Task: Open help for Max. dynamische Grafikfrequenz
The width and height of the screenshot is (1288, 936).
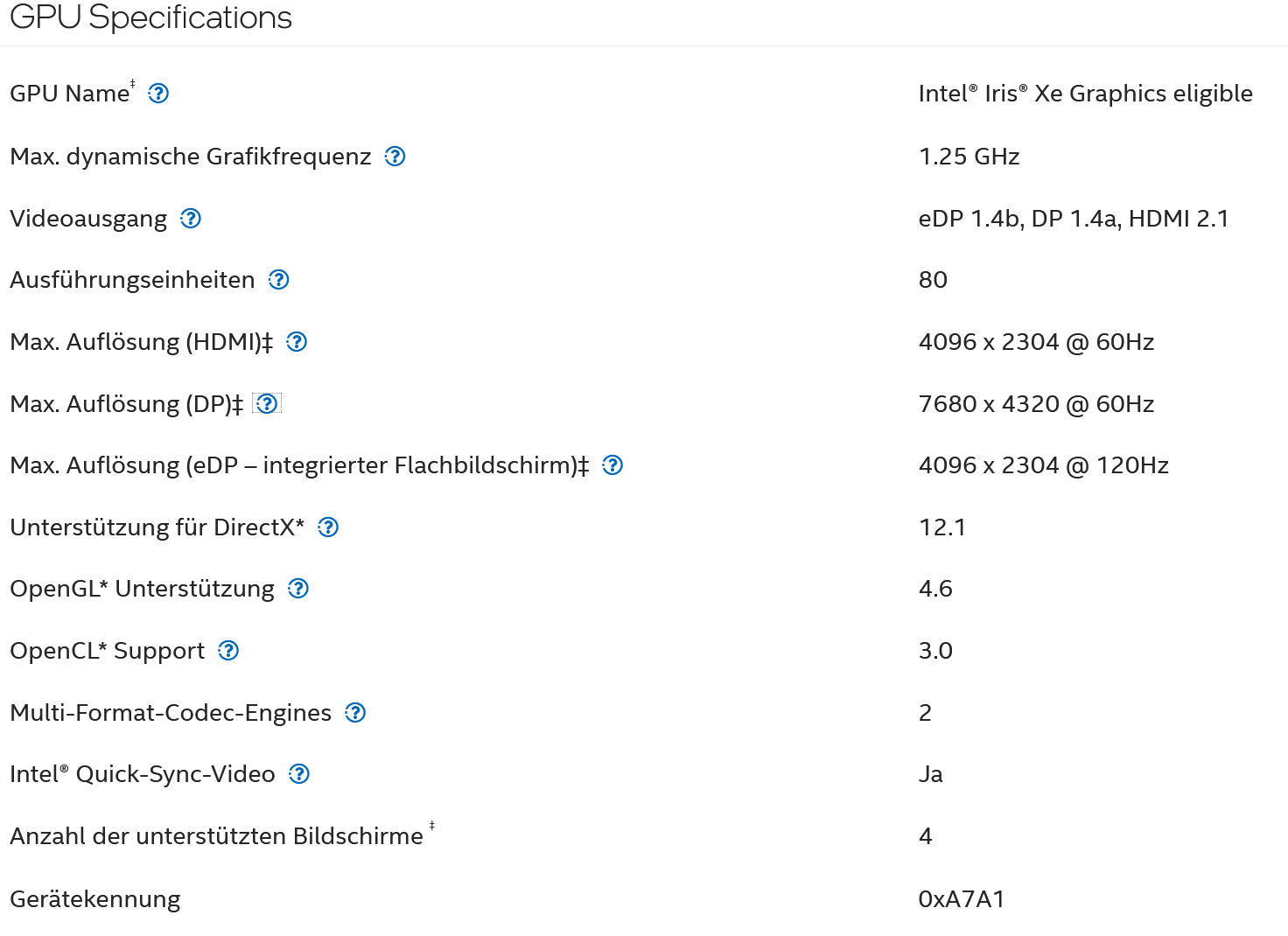Action: 395,157
